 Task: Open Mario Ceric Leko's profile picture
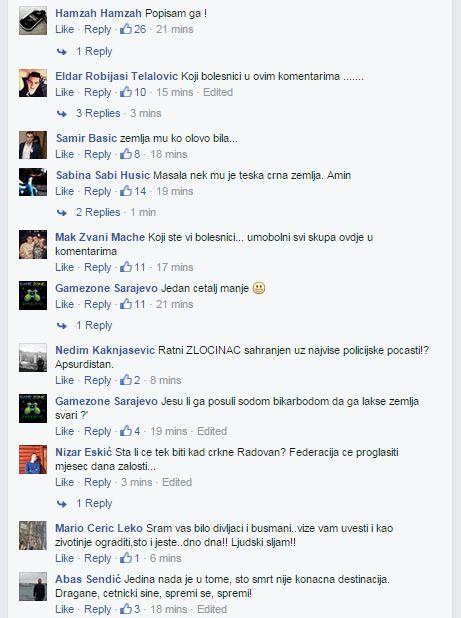(33, 535)
